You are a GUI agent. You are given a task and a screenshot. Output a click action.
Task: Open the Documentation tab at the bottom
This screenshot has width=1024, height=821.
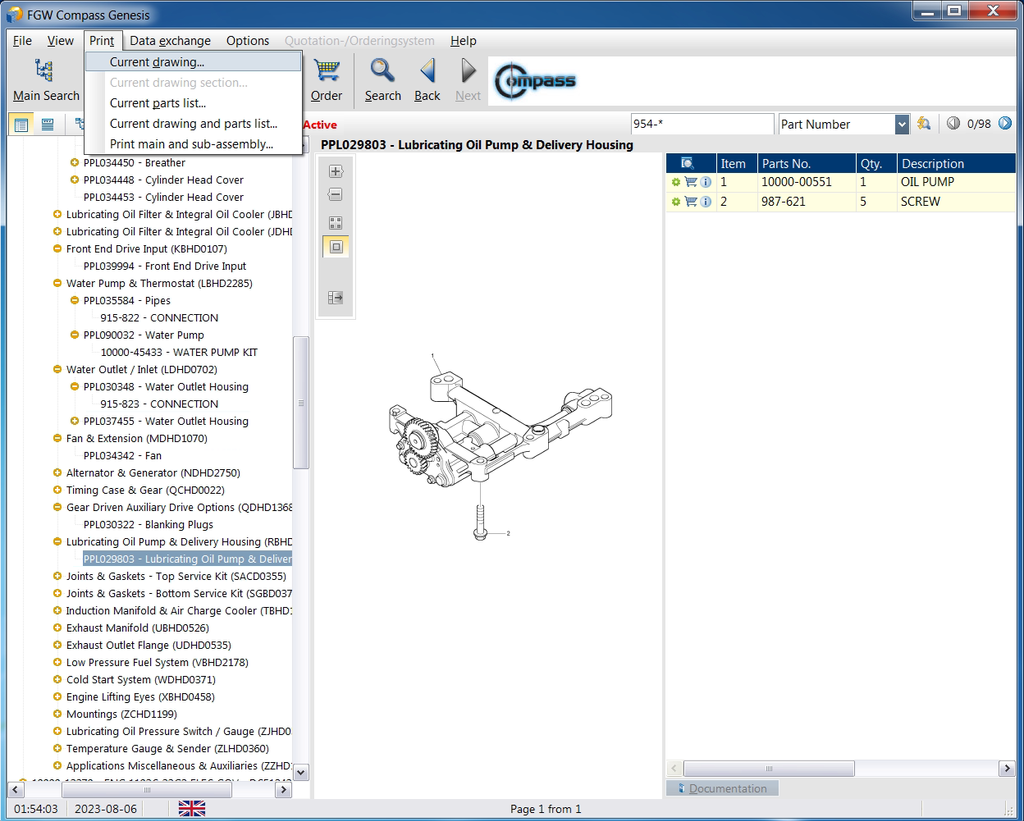721,788
